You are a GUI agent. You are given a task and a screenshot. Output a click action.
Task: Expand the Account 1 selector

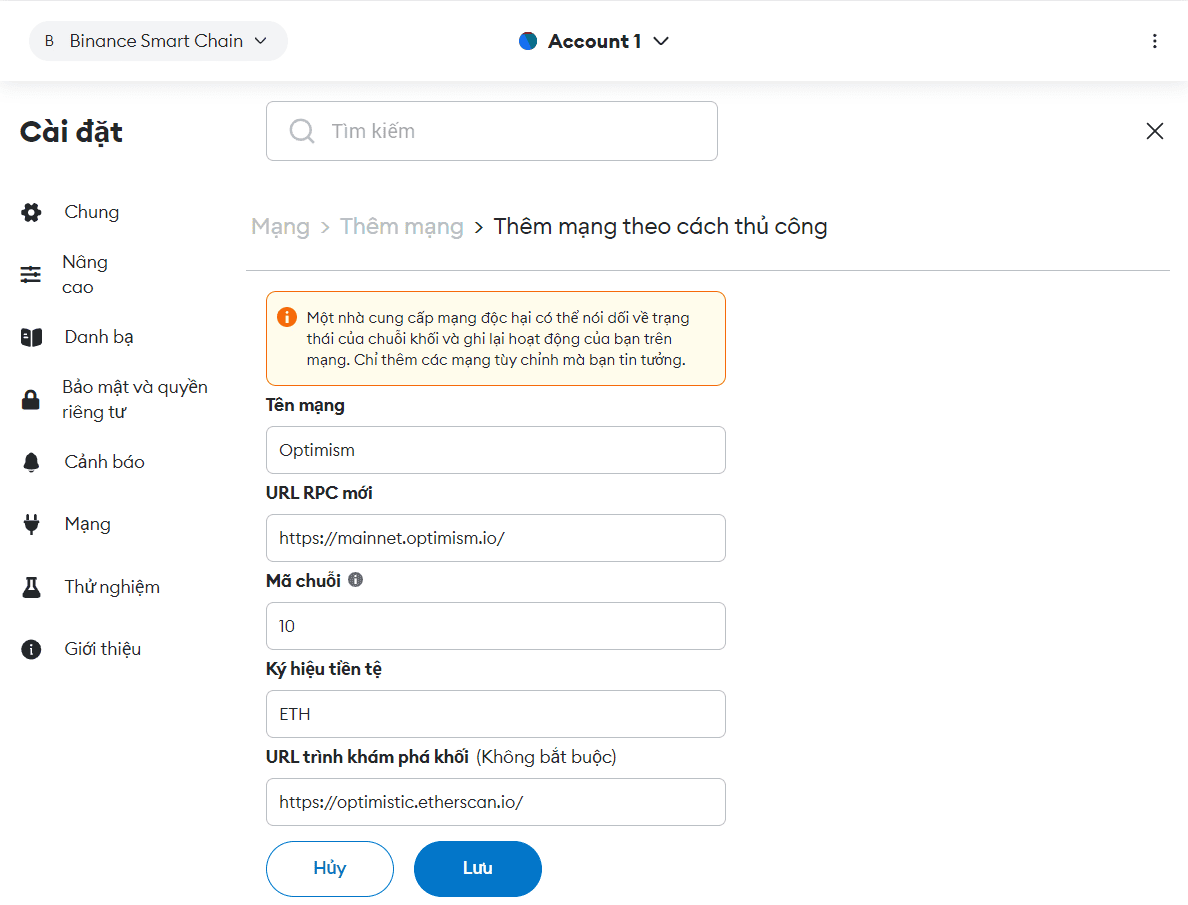click(x=594, y=41)
